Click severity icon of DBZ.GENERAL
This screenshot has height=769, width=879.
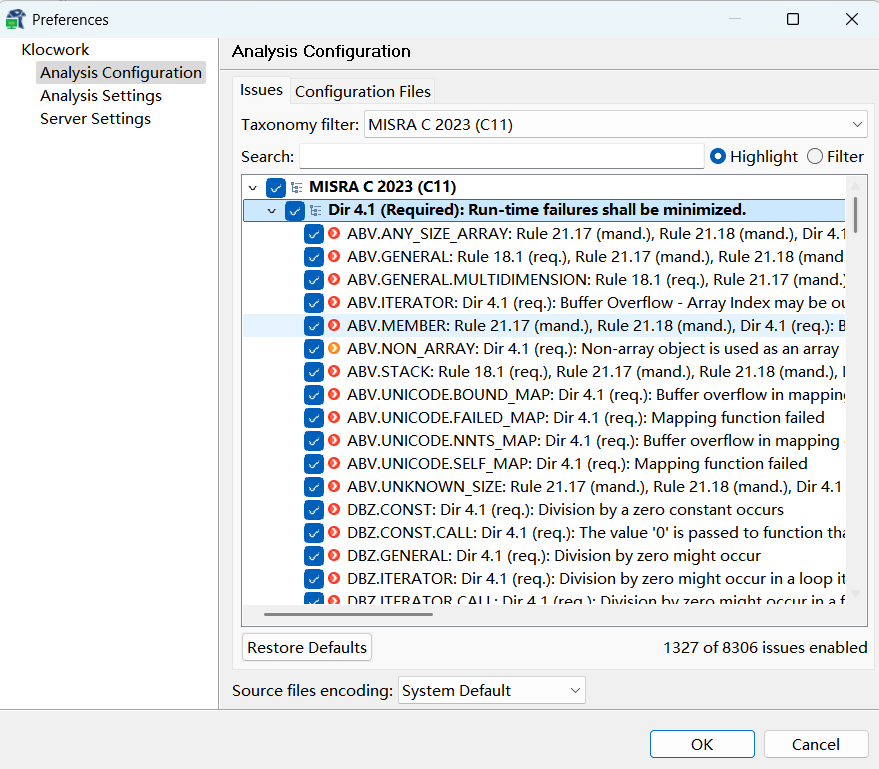point(334,555)
